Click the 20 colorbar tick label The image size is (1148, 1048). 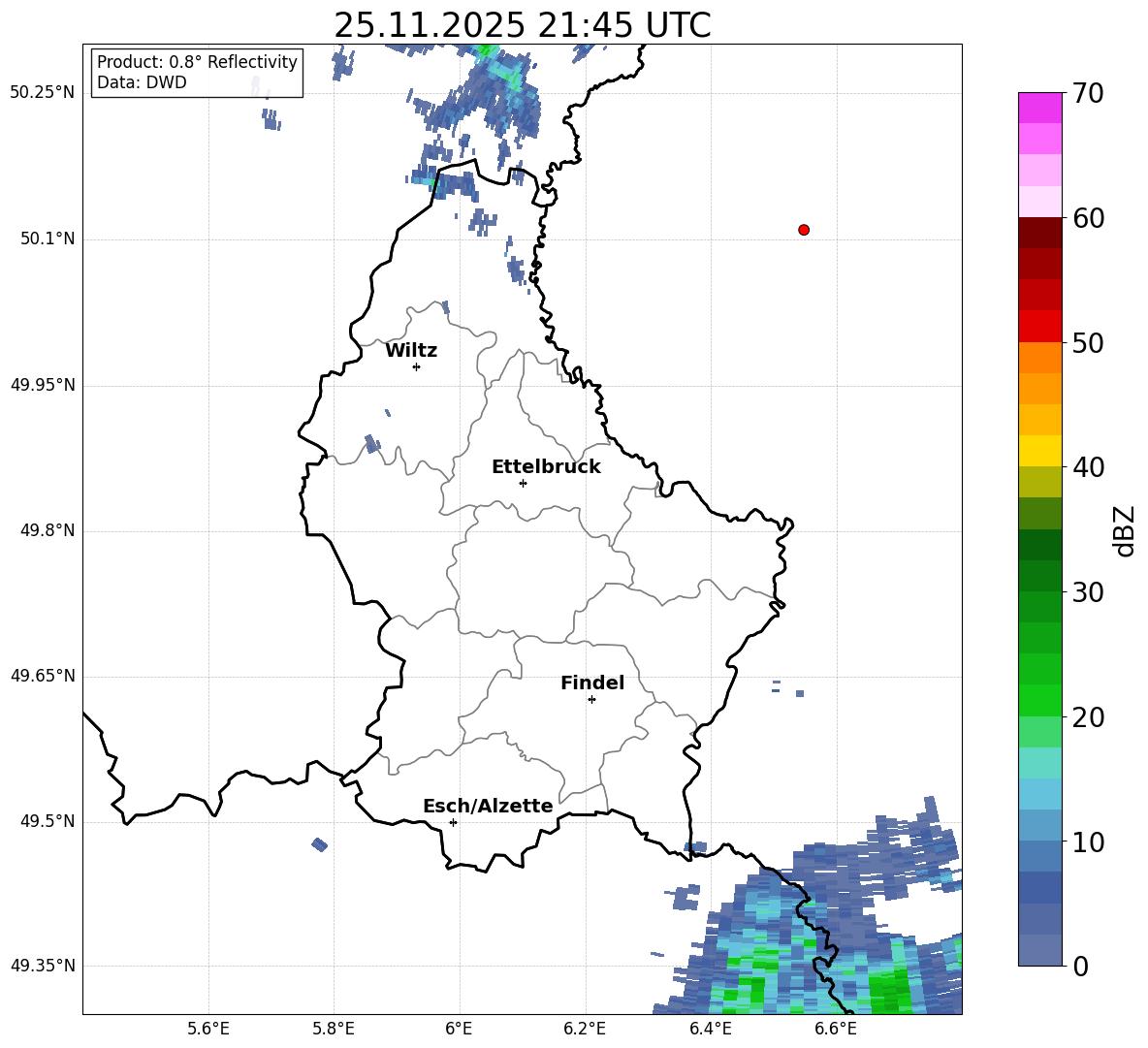click(1088, 717)
